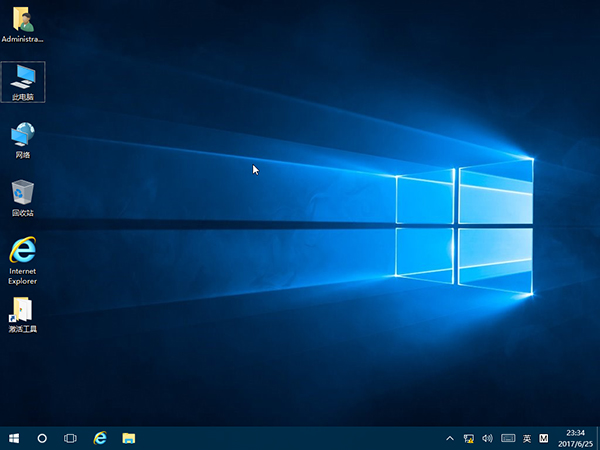Open File Explorer from the taskbar
This screenshot has height=450, width=600.
[129, 438]
